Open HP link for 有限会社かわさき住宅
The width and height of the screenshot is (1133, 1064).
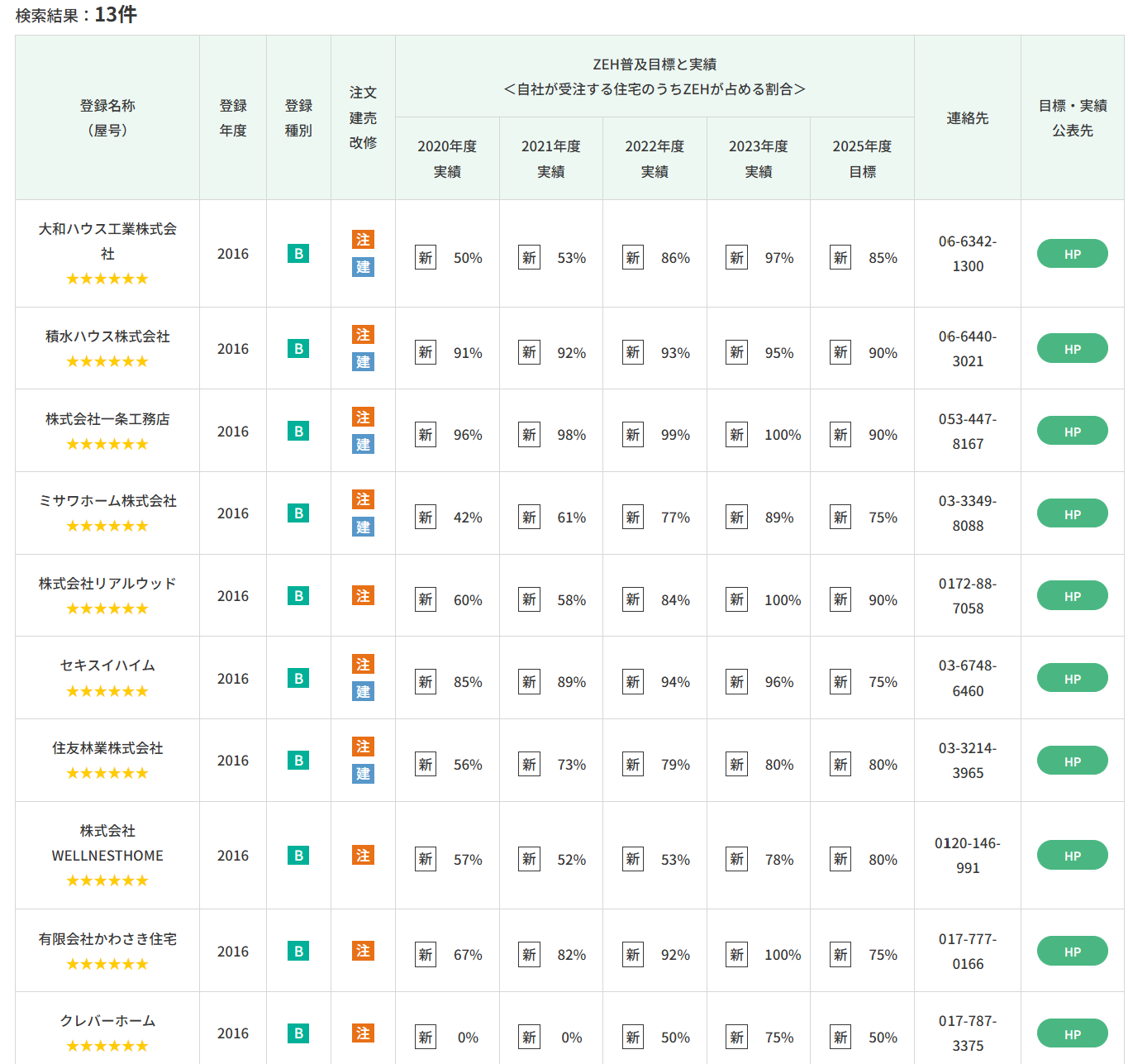(1072, 952)
